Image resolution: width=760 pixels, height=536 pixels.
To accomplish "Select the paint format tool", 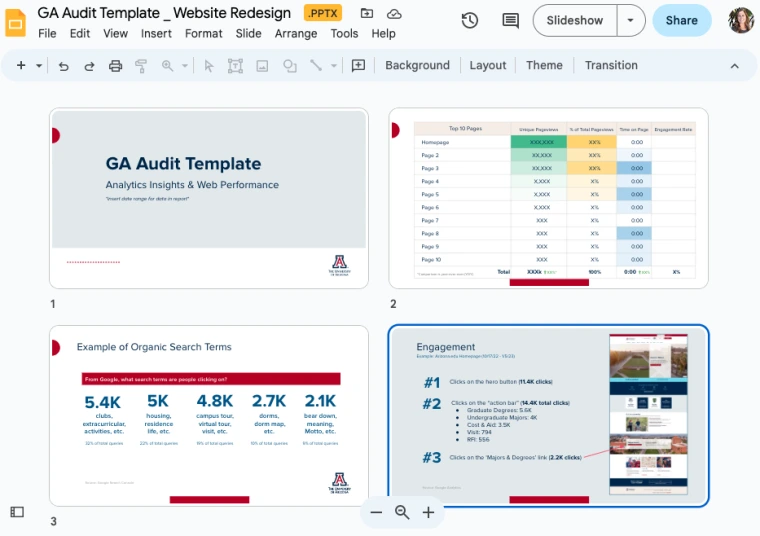I will pyautogui.click(x=141, y=66).
